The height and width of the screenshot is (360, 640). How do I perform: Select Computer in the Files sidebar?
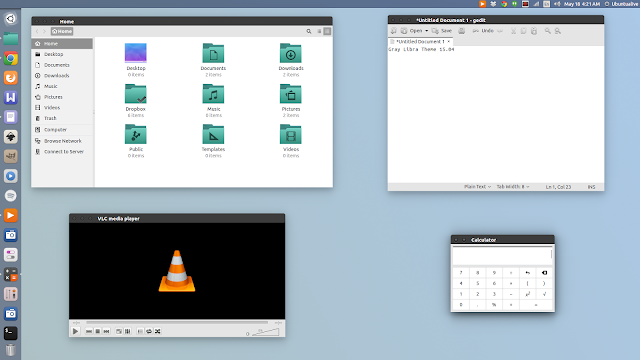click(62, 129)
